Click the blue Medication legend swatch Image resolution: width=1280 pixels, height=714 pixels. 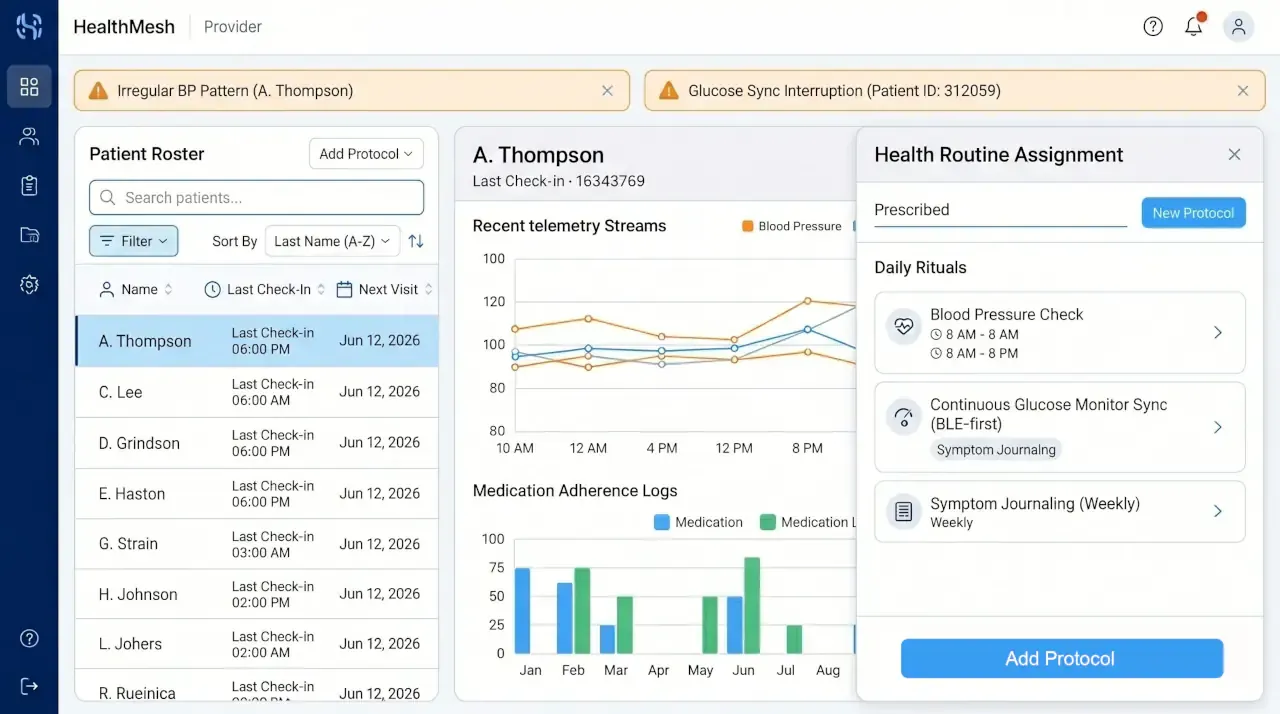click(661, 522)
